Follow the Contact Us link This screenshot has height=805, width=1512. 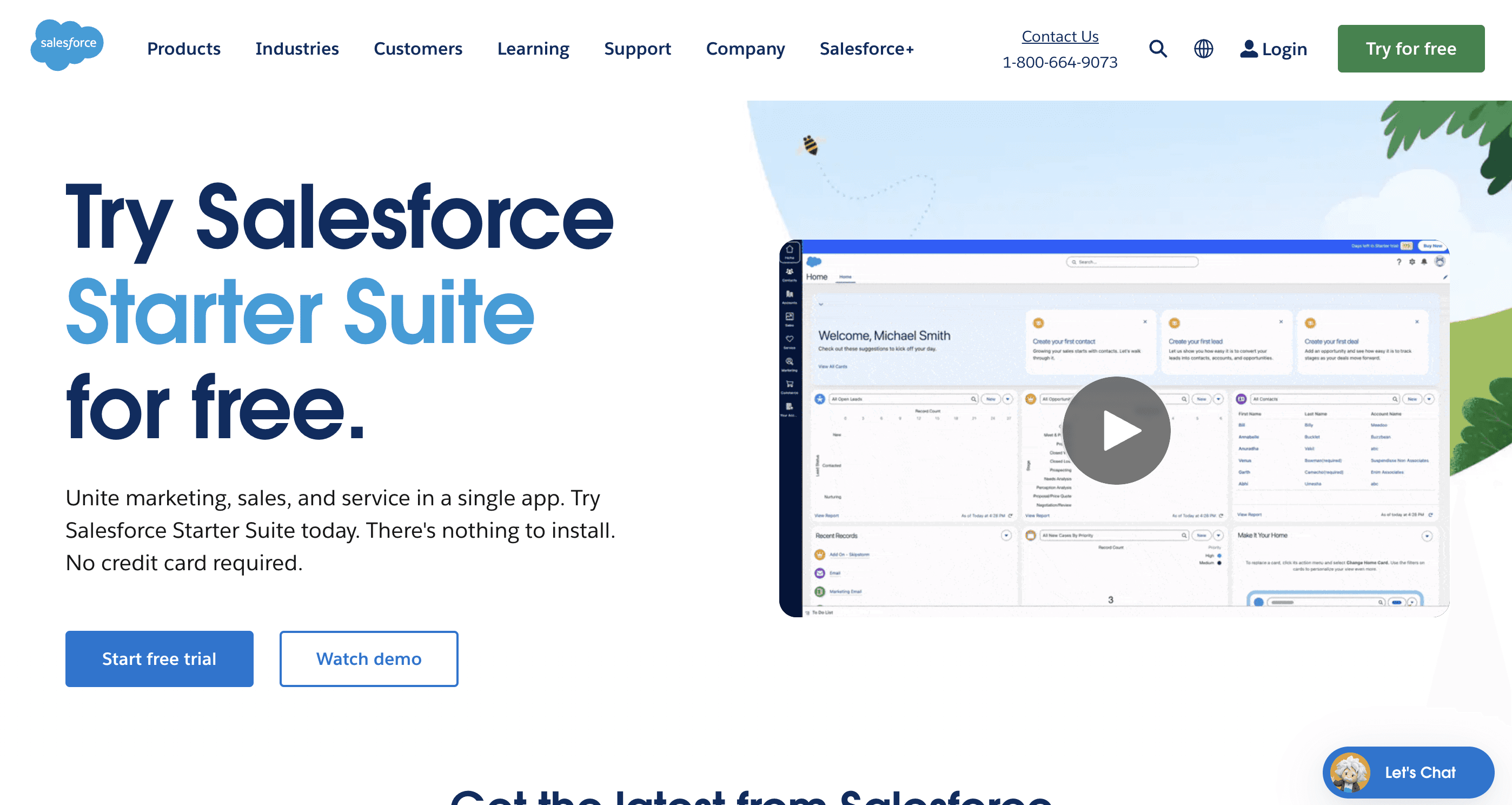1059,36
